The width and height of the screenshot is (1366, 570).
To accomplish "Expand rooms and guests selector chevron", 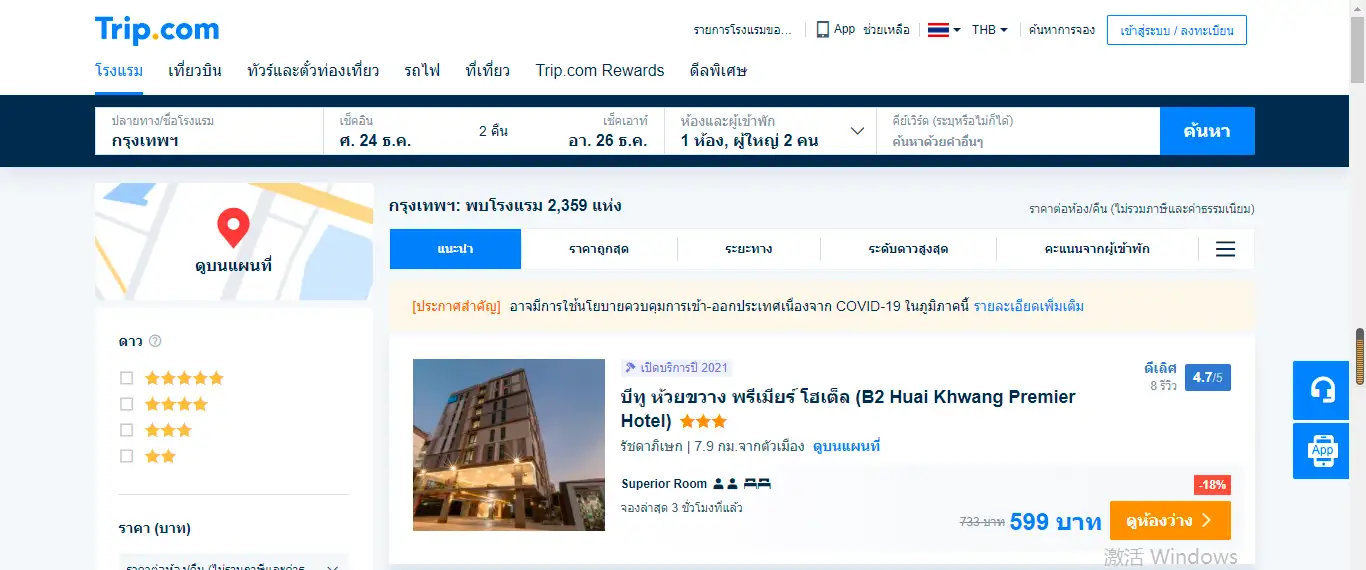I will point(857,131).
